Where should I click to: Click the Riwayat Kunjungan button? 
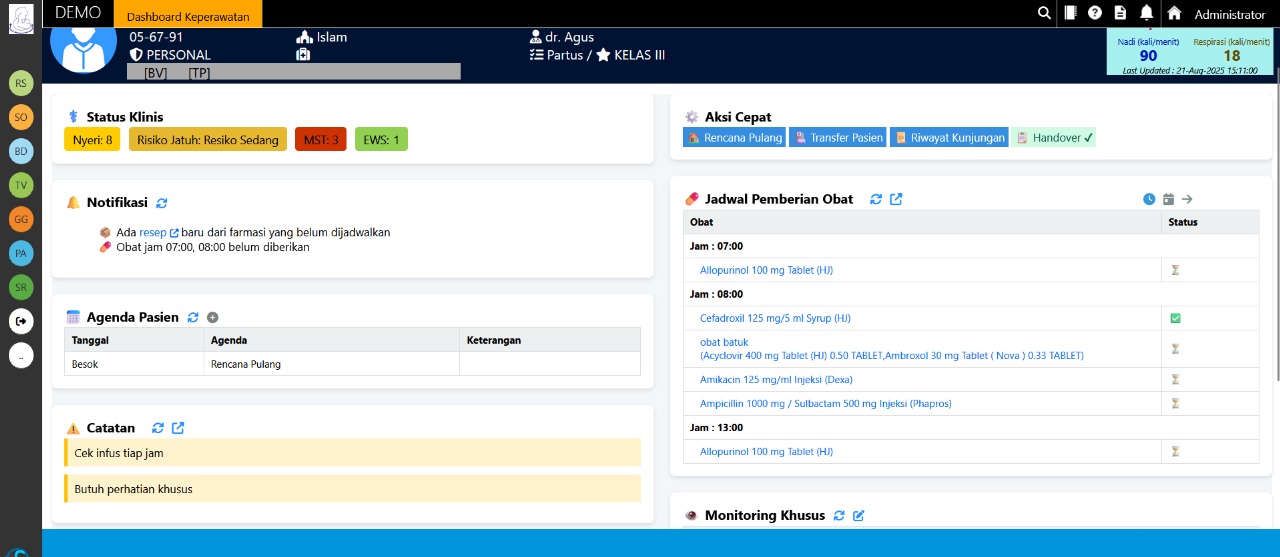pos(949,138)
